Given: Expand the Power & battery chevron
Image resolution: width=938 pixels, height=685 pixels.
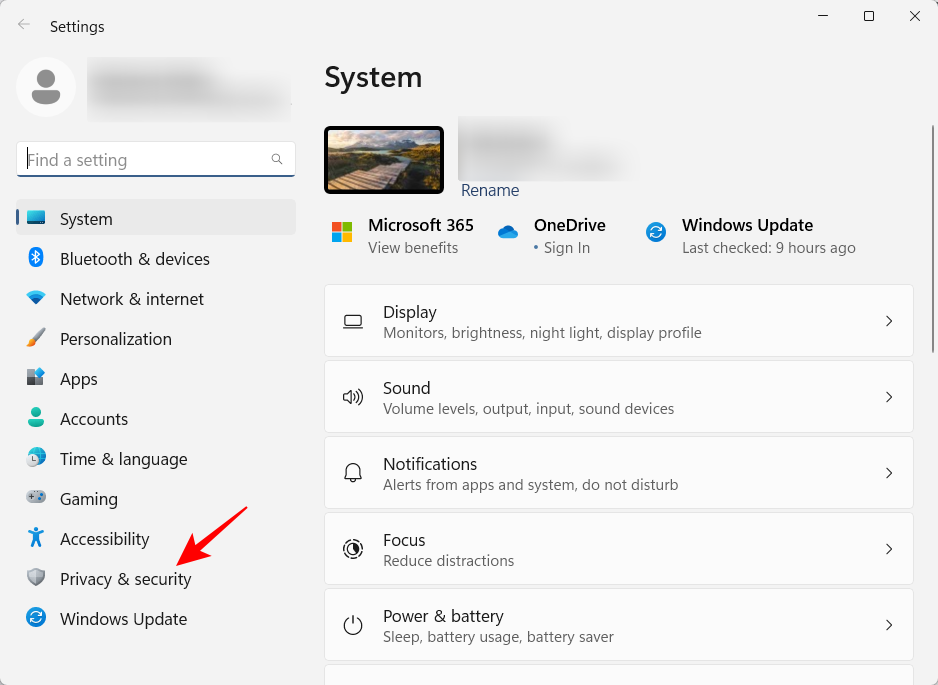Looking at the screenshot, I should click(x=889, y=624).
